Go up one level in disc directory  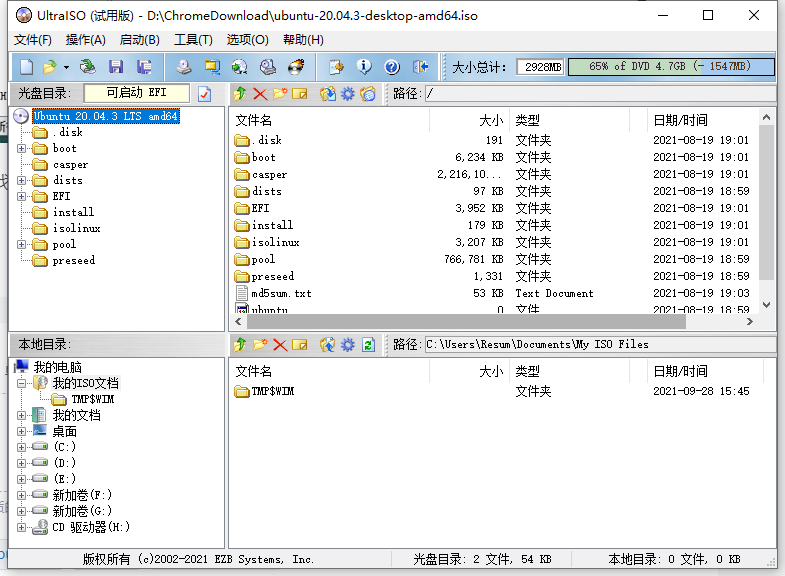[x=240, y=94]
